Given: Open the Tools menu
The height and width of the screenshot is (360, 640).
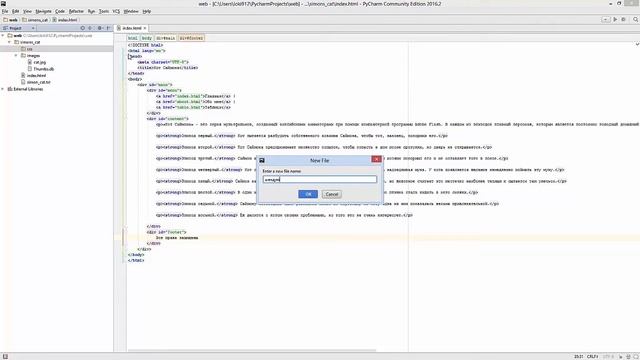Looking at the screenshot, I should pos(104,11).
